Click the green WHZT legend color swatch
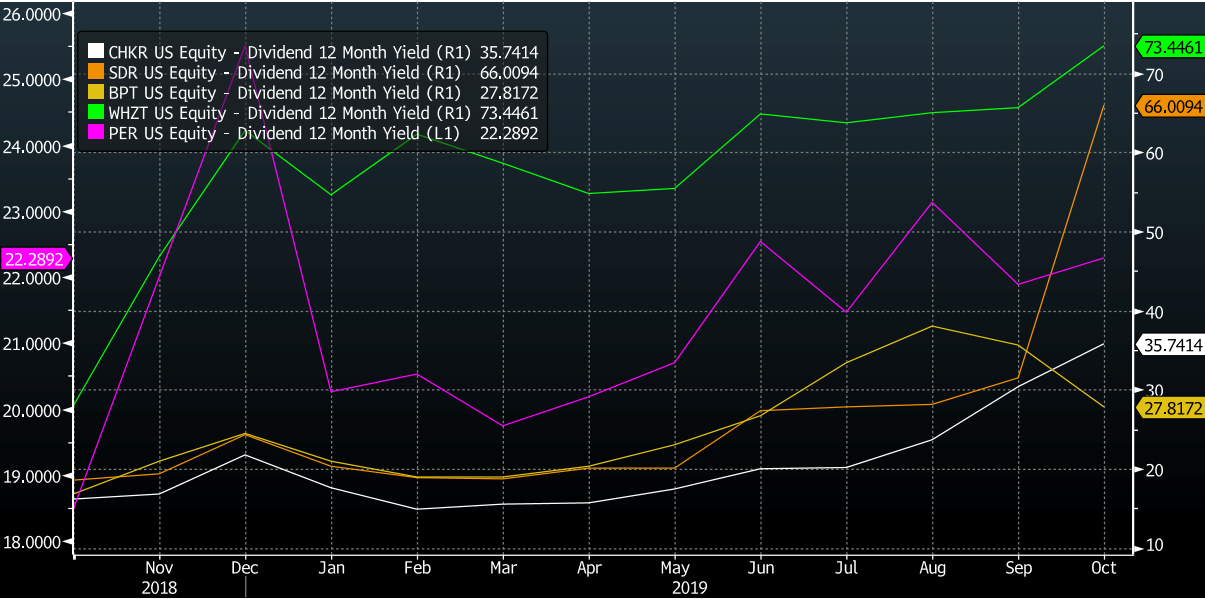1205x599 pixels. click(95, 113)
